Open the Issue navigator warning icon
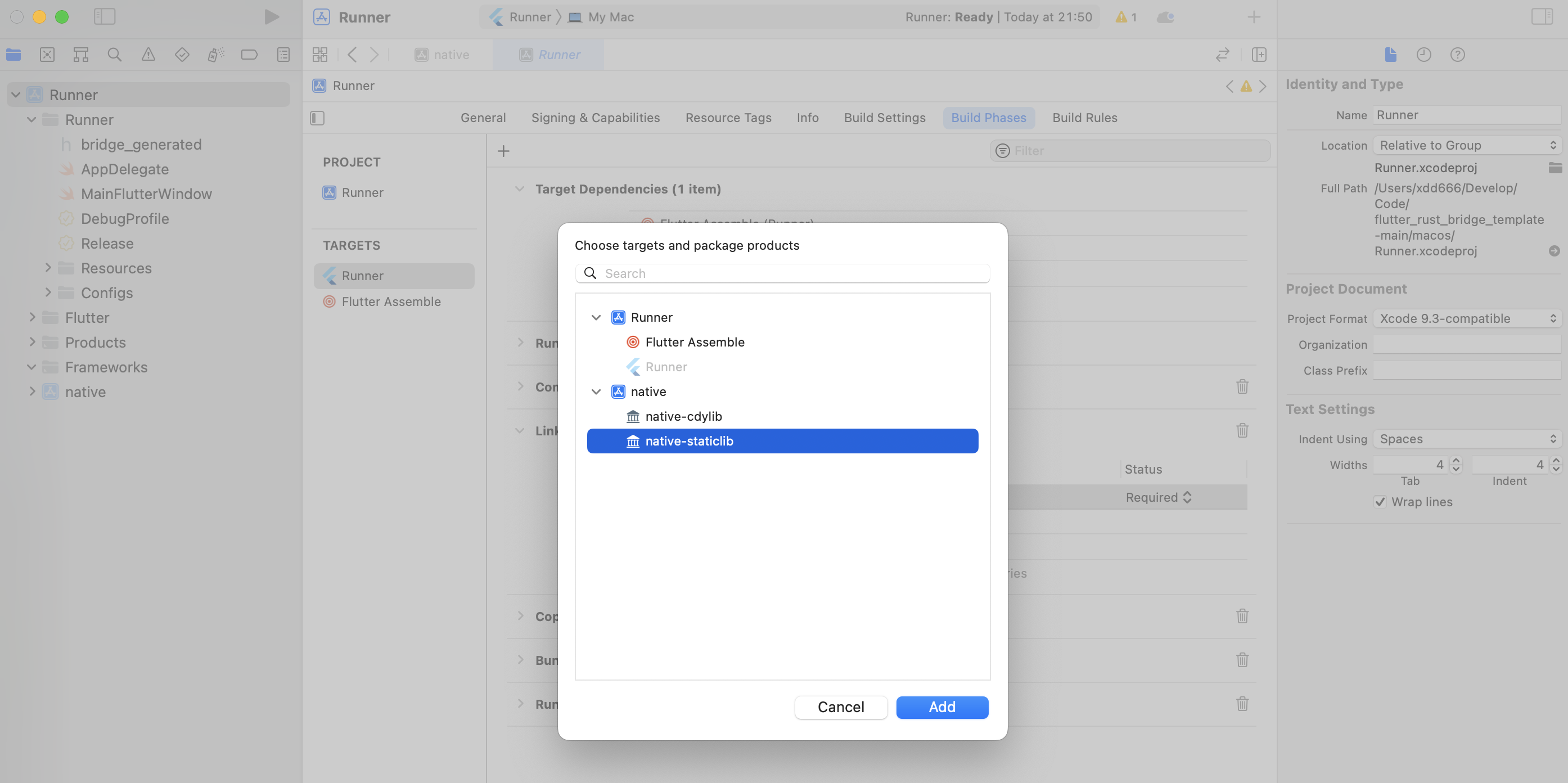The width and height of the screenshot is (1568, 783). tap(148, 55)
